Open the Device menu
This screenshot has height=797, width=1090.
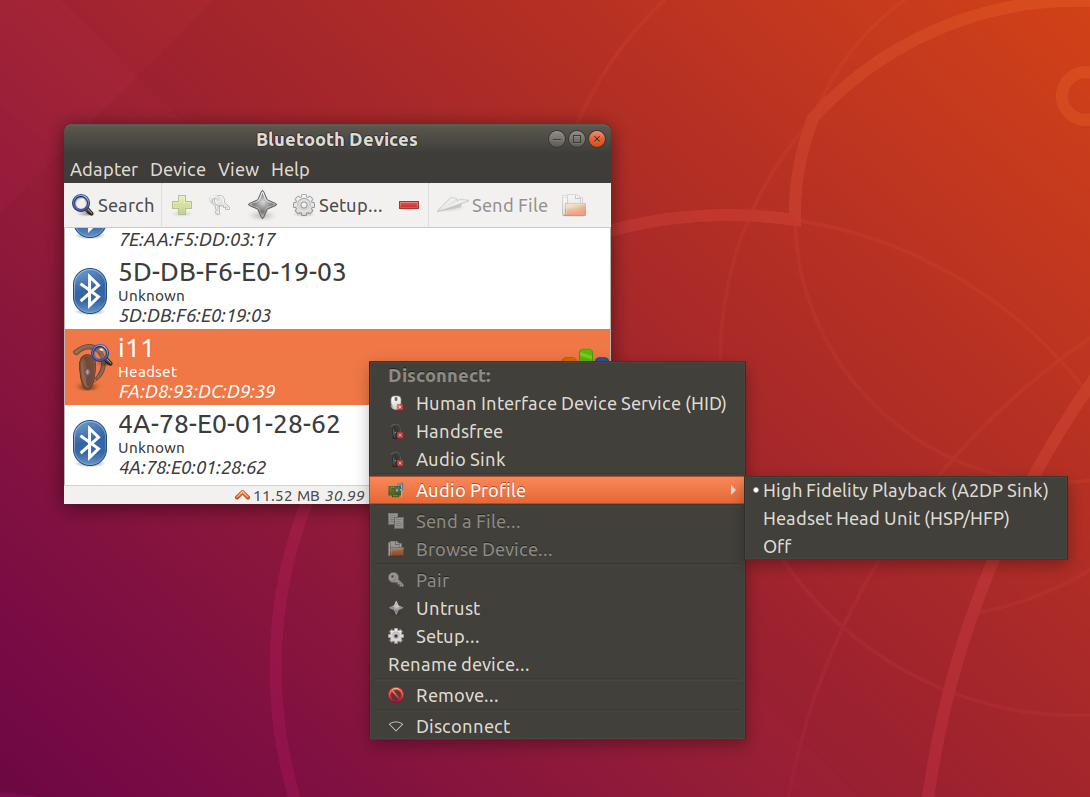[178, 170]
